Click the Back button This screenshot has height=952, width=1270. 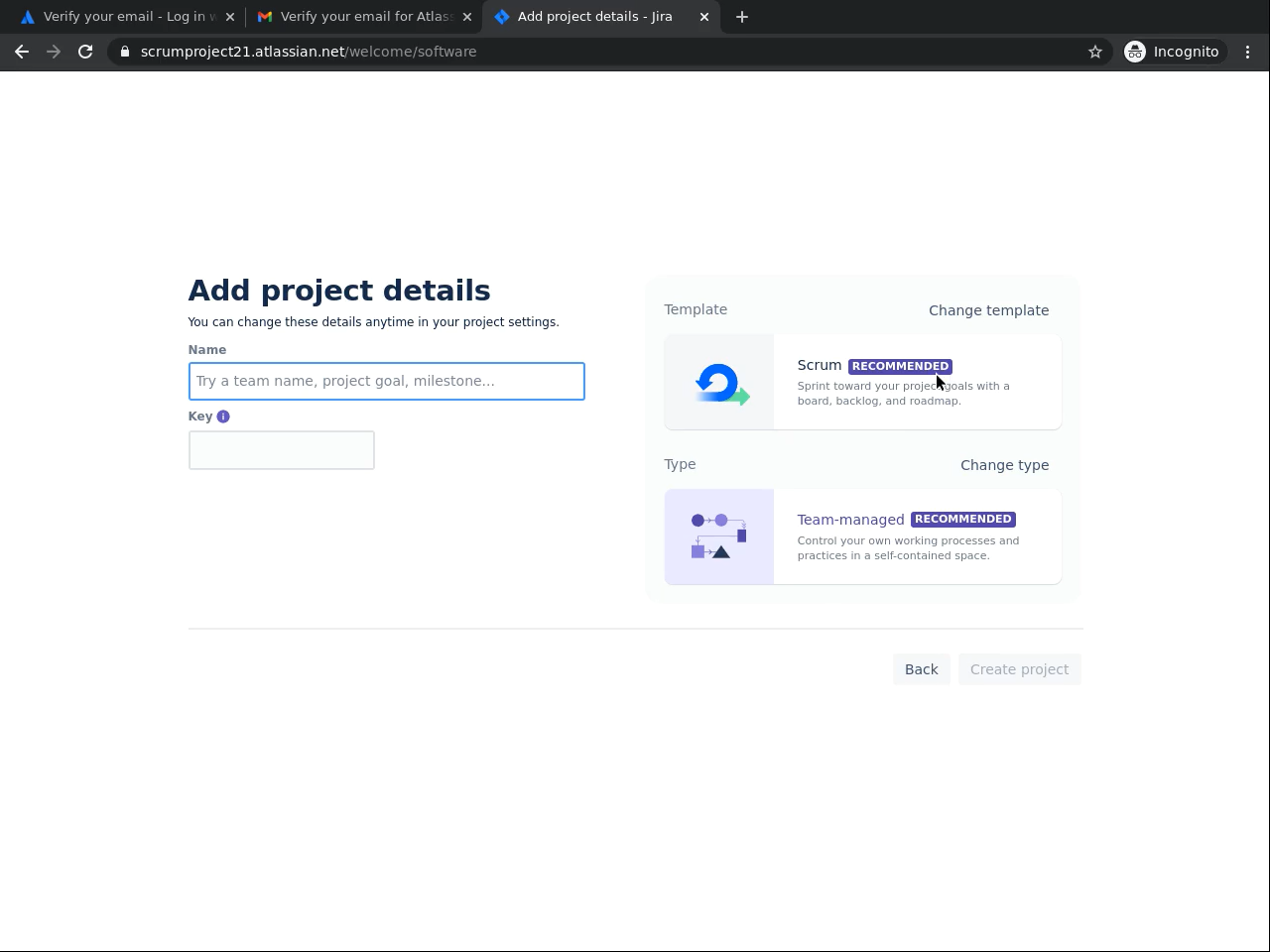(922, 669)
